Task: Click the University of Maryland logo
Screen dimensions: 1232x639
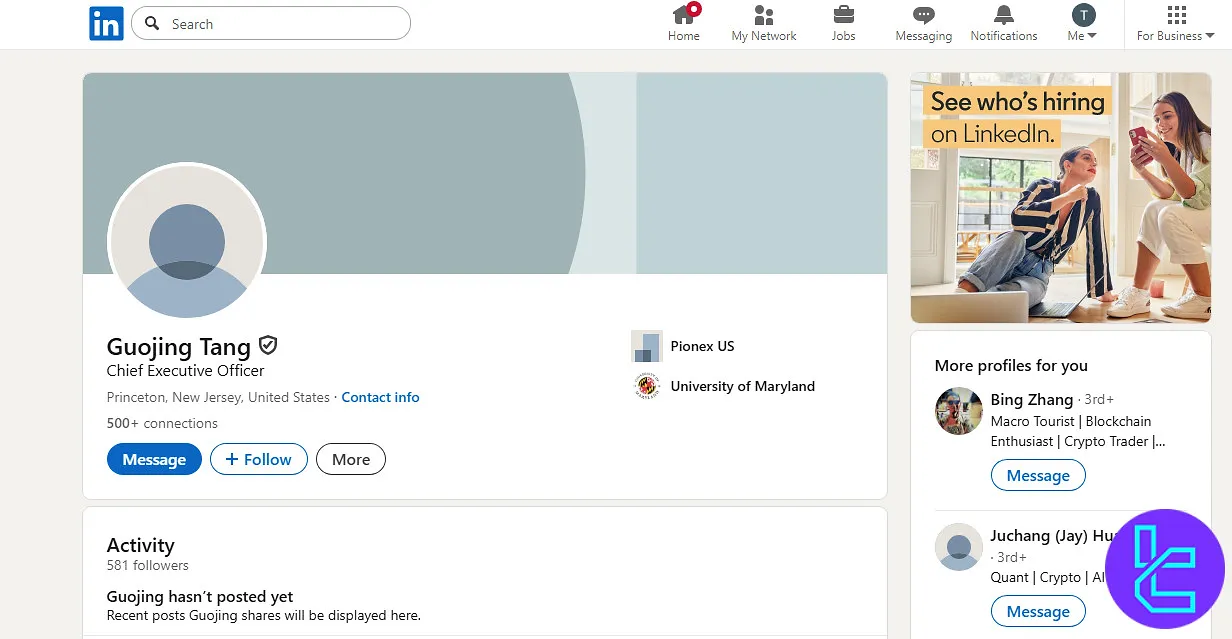Action: (647, 386)
